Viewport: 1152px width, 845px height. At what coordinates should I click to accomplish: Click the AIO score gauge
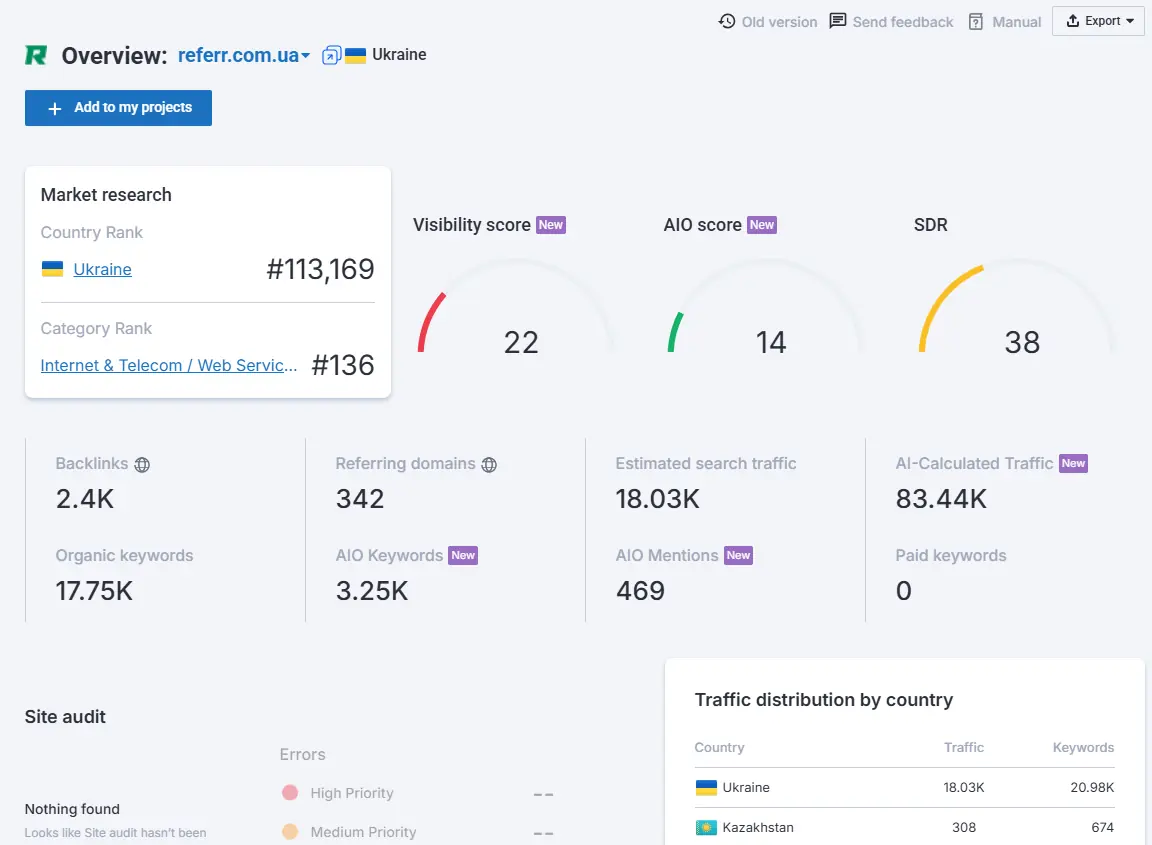[767, 310]
